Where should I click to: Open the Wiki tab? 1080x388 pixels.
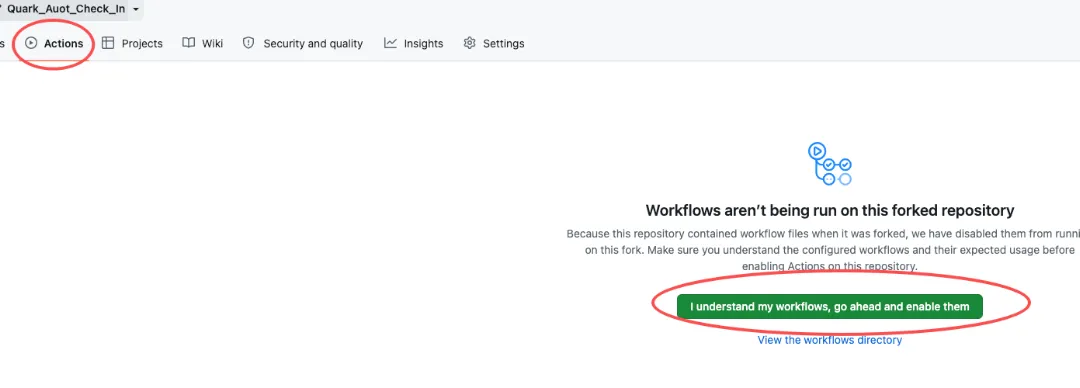pyautogui.click(x=202, y=43)
